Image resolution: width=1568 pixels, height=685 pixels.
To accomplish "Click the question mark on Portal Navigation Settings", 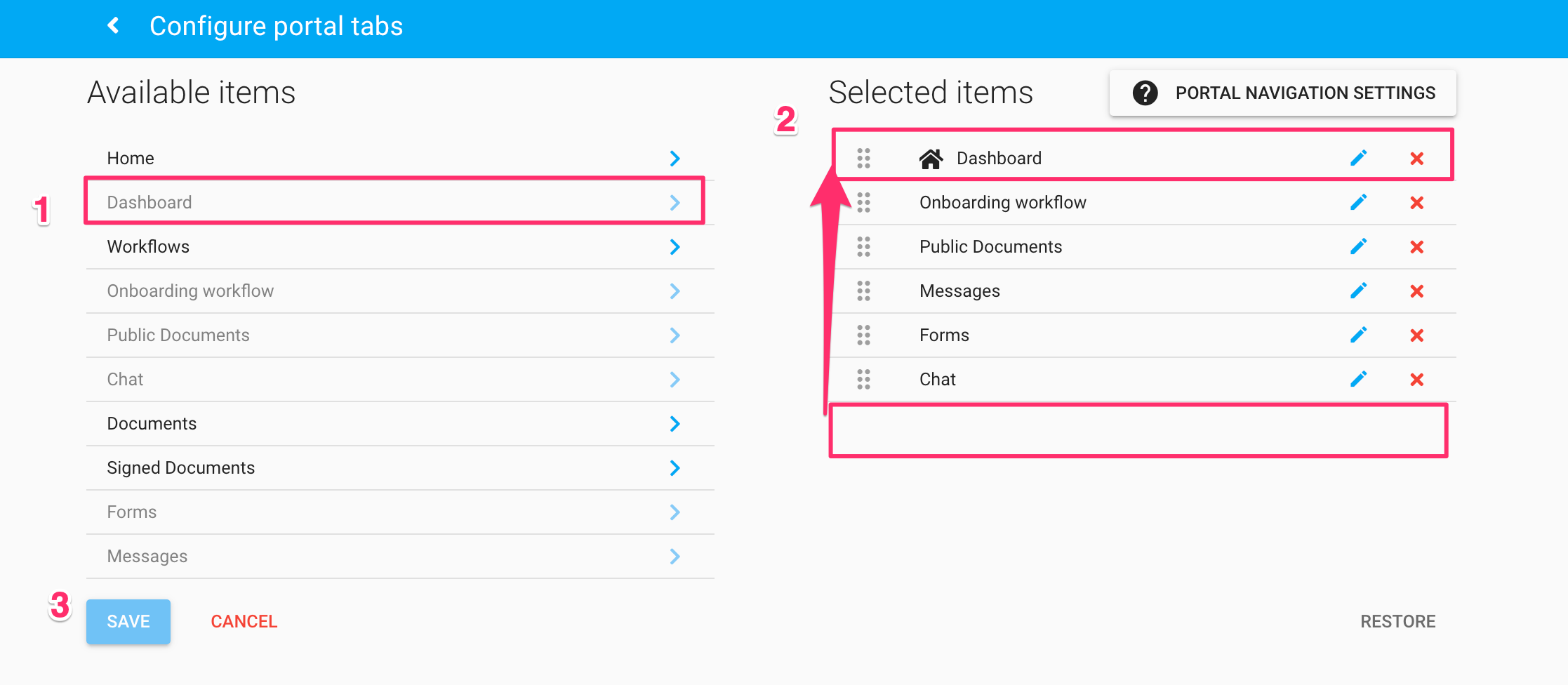I will [1145, 92].
